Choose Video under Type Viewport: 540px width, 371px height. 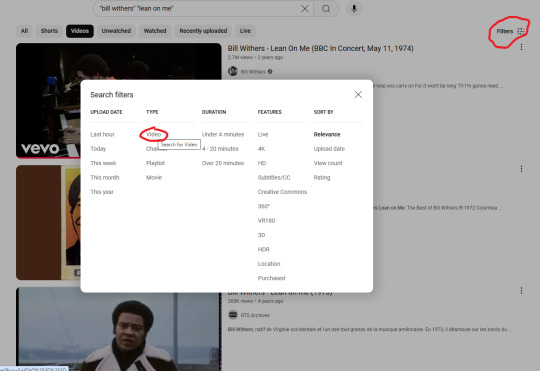point(154,134)
